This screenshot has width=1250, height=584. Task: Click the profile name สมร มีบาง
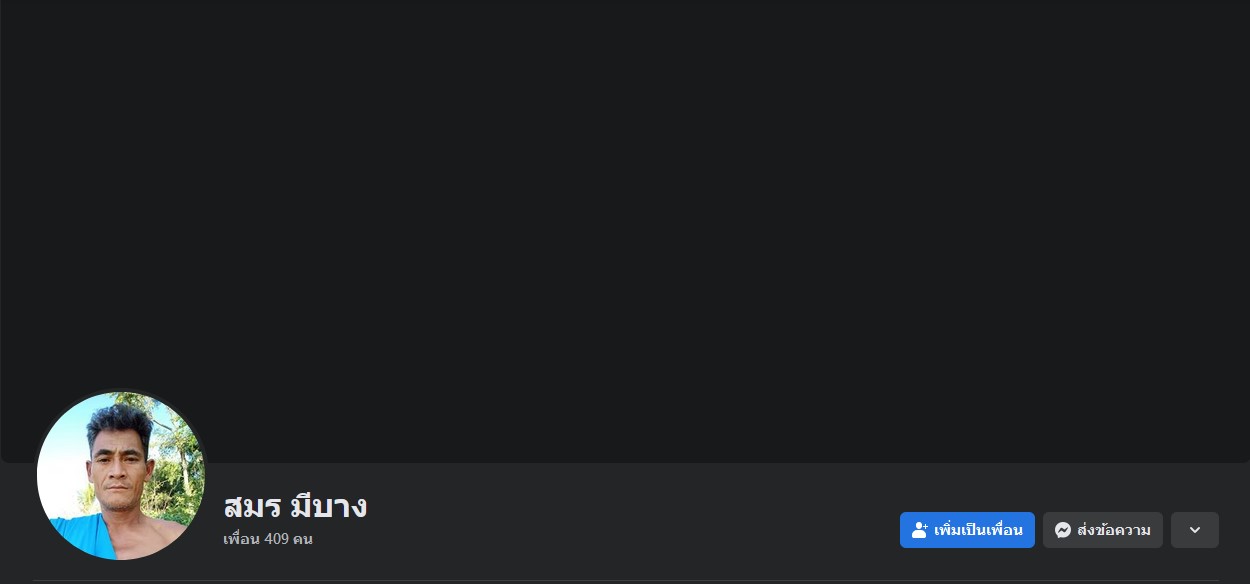295,506
